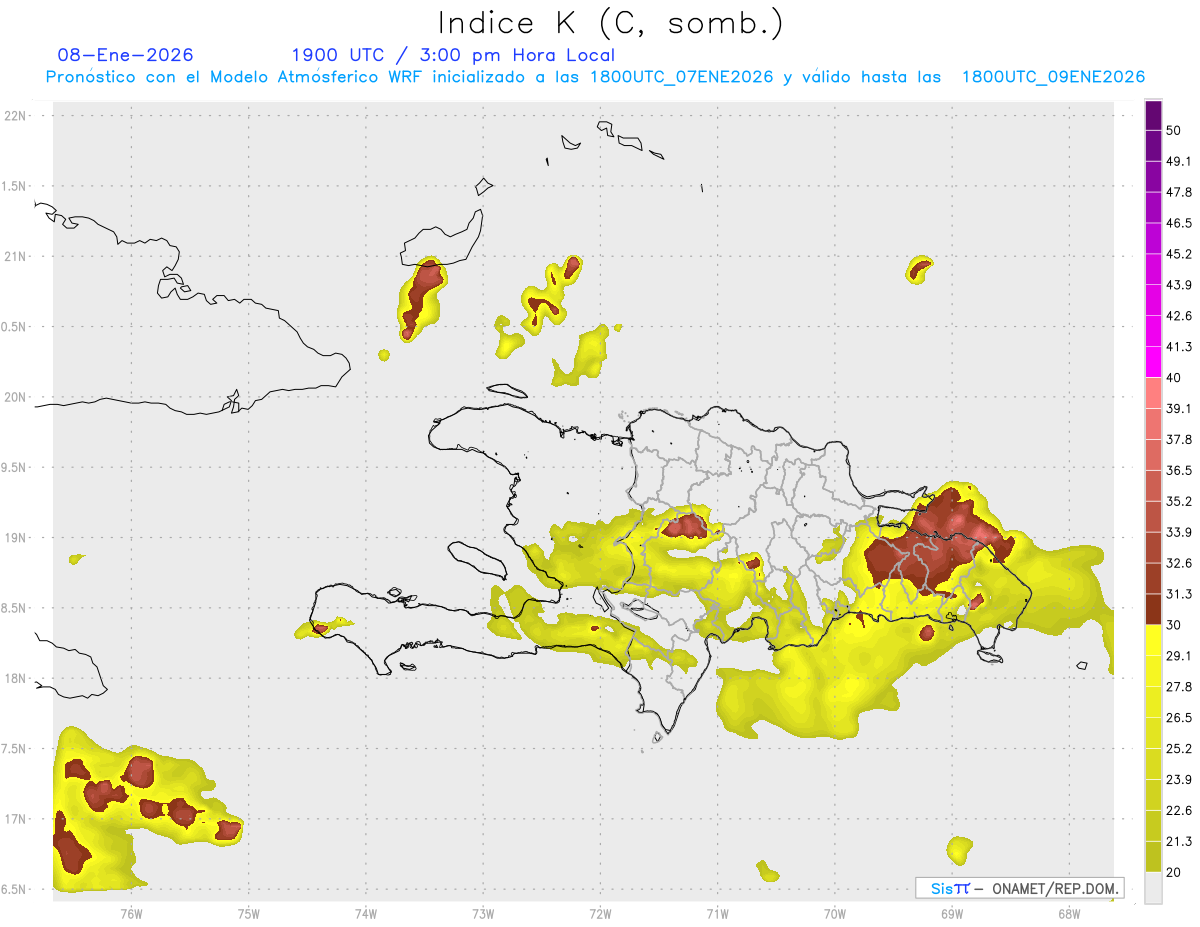
Task: Click the longitude label "68W"
Action: click(x=1069, y=913)
